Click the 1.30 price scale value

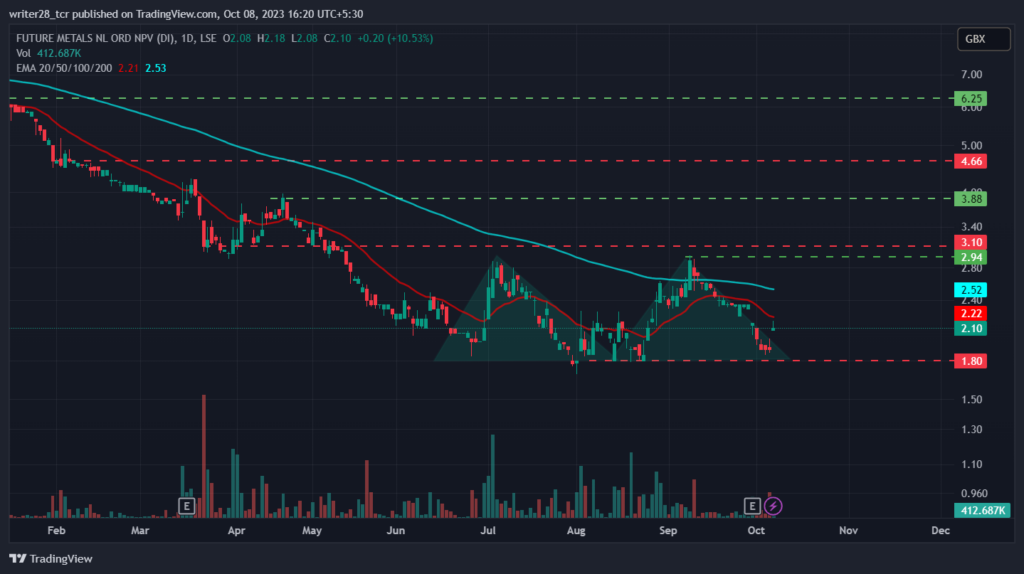(972, 430)
